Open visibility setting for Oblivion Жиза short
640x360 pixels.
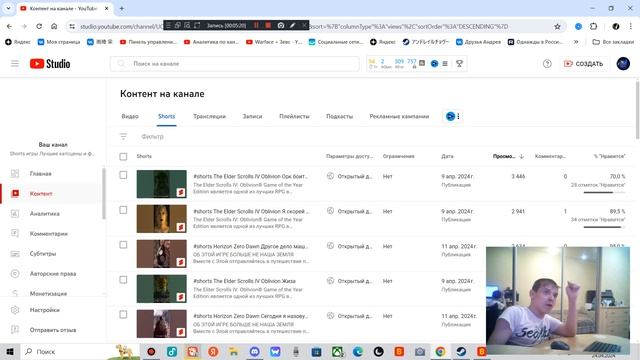pos(350,281)
